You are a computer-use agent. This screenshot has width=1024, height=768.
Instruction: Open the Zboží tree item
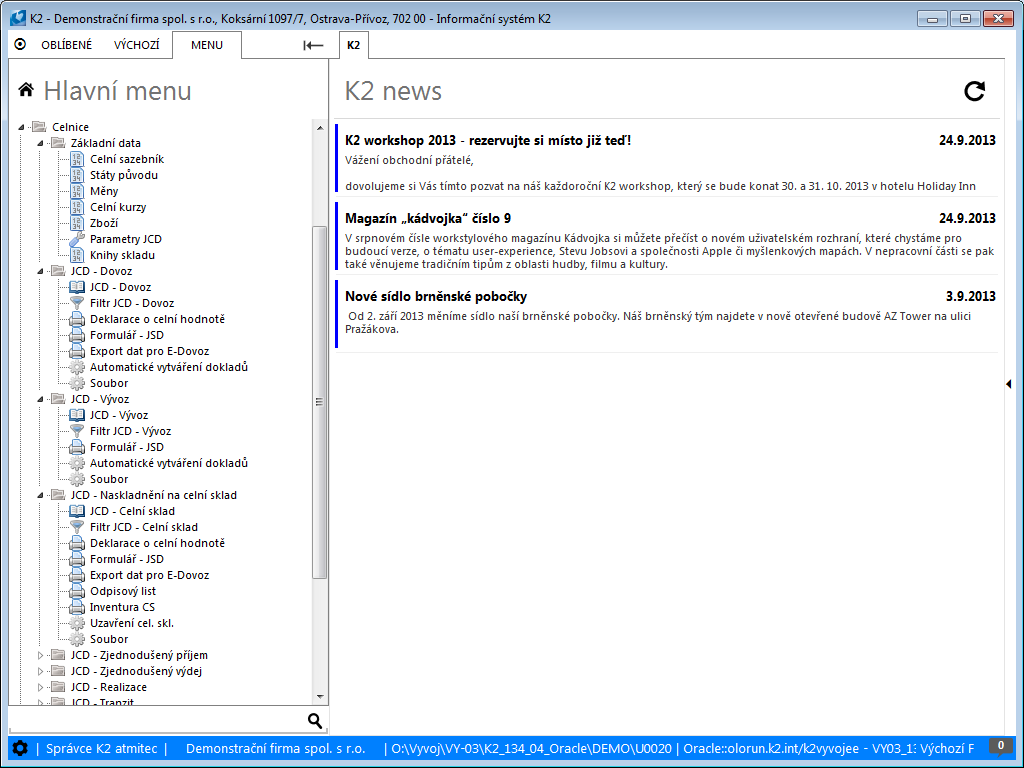click(x=104, y=223)
